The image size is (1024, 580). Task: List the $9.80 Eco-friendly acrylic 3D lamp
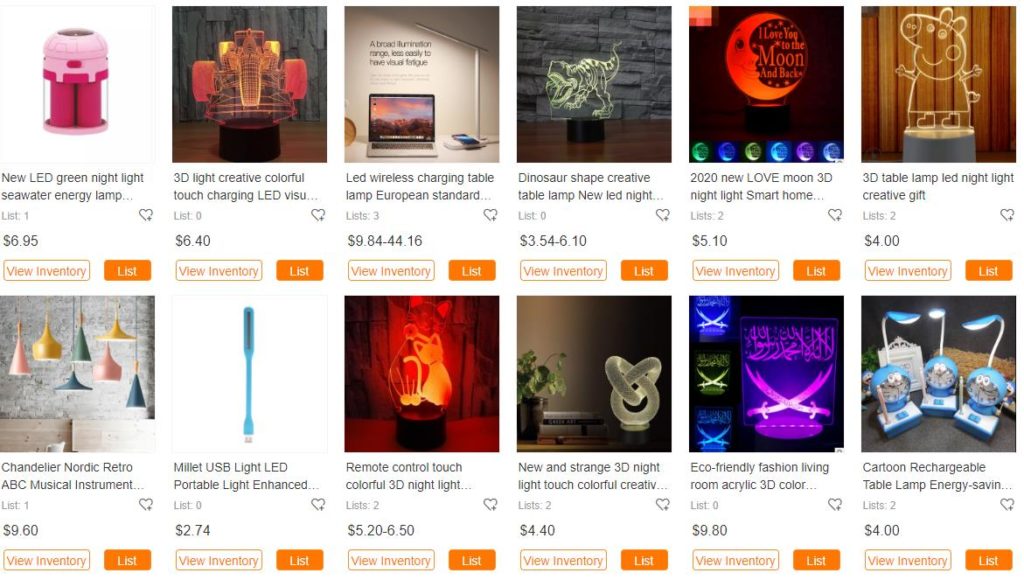(x=816, y=560)
